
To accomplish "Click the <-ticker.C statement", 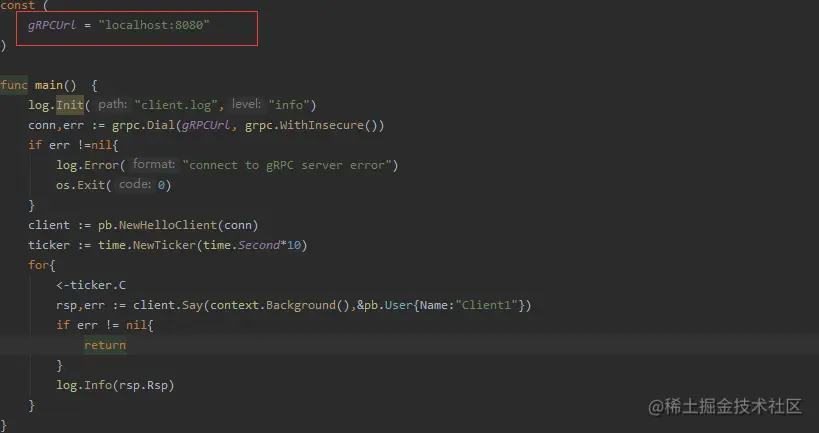I will [91, 285].
